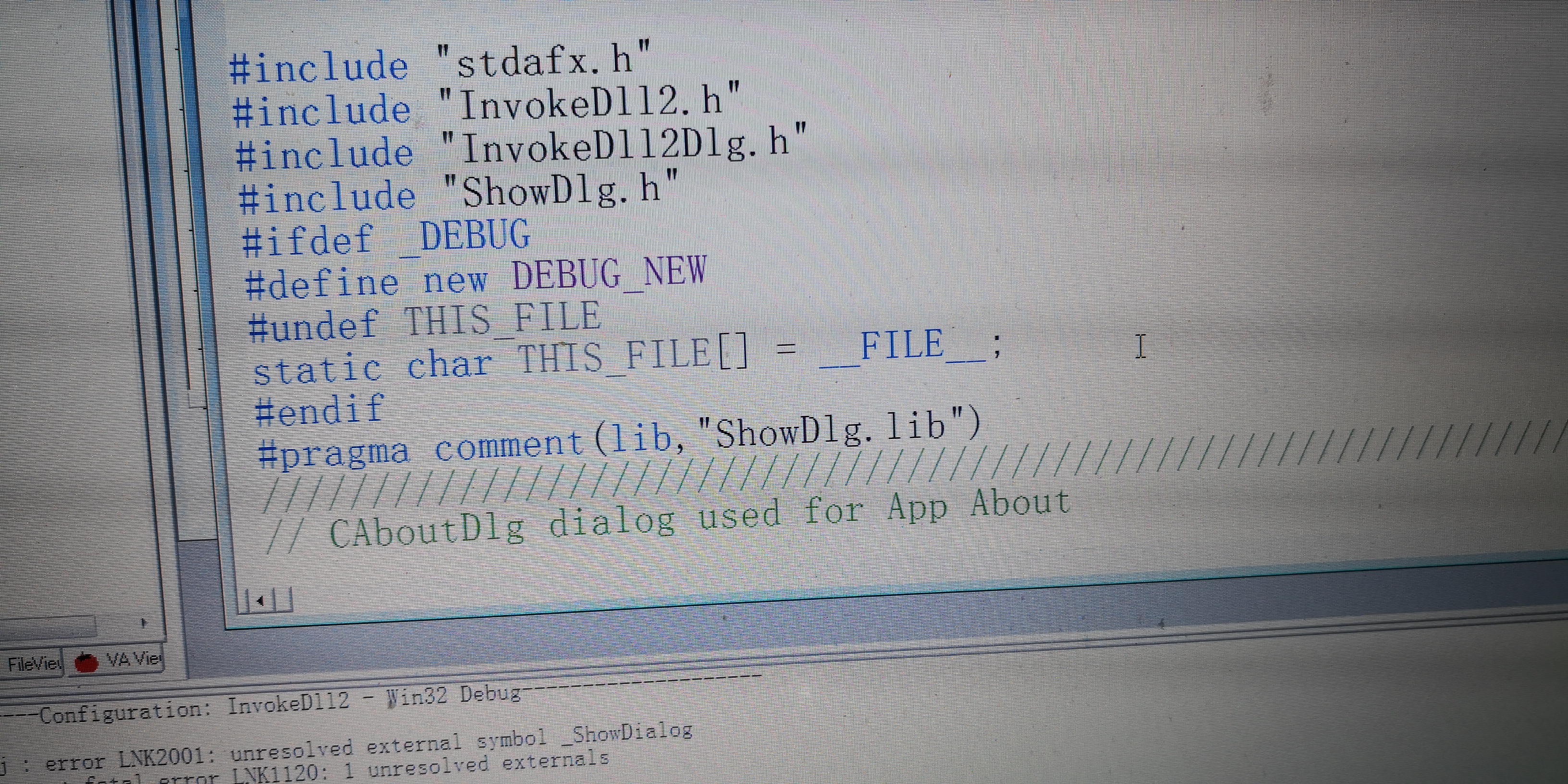Click the workspace pane's right scroll arrow
Screen dimensions: 1568x784
pos(144,623)
